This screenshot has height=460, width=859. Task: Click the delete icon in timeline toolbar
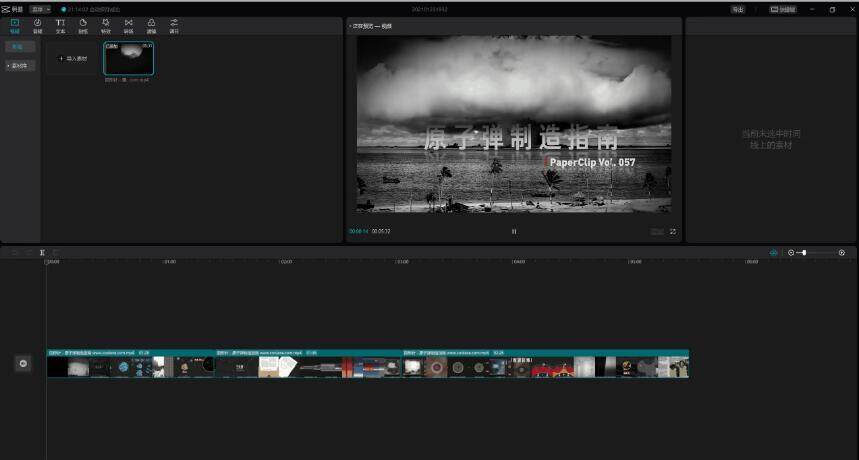[56, 252]
